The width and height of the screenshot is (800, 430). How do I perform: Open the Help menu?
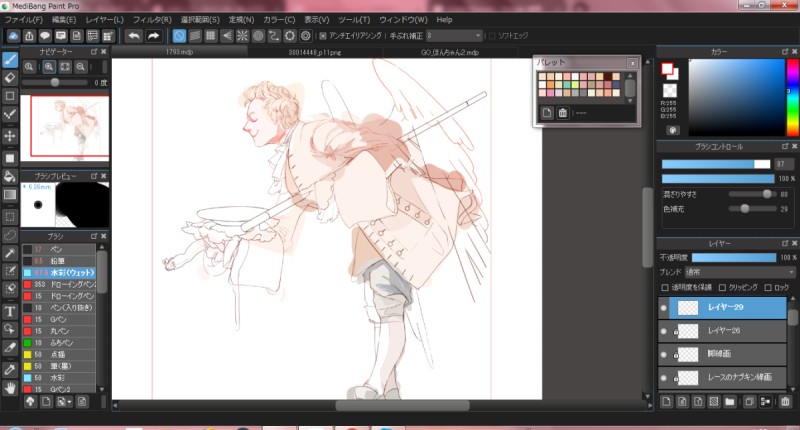(x=444, y=19)
